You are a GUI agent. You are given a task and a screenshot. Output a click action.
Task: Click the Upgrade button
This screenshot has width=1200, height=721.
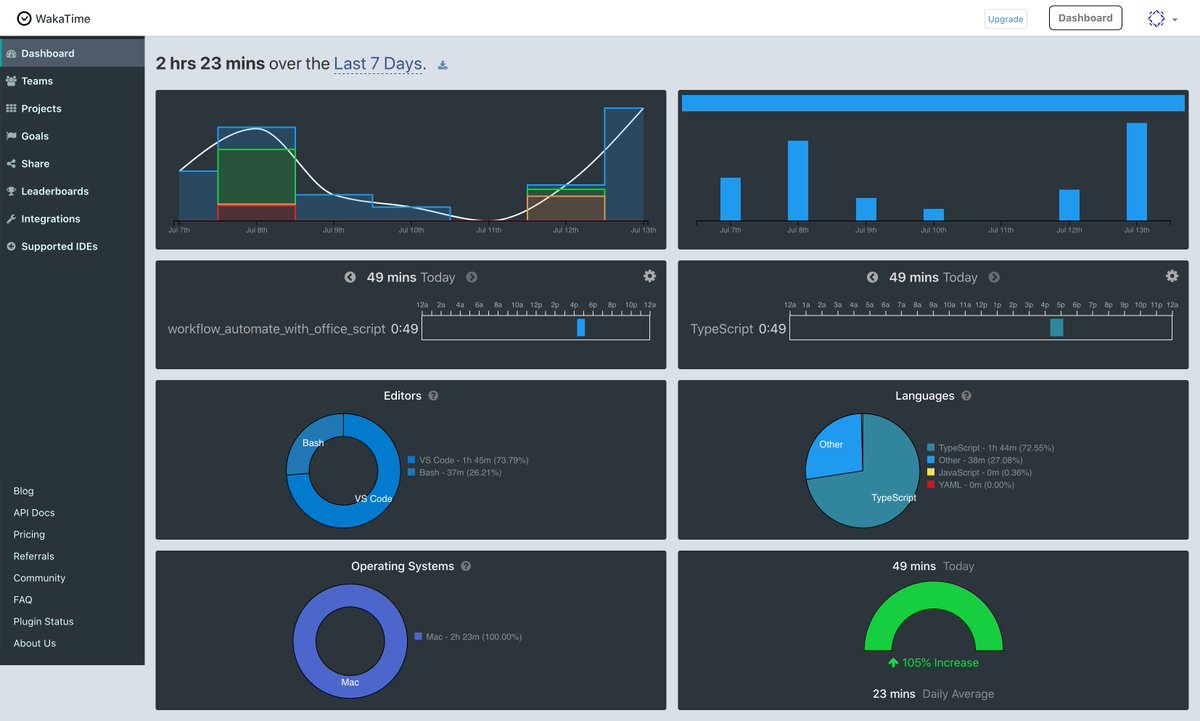click(1005, 19)
